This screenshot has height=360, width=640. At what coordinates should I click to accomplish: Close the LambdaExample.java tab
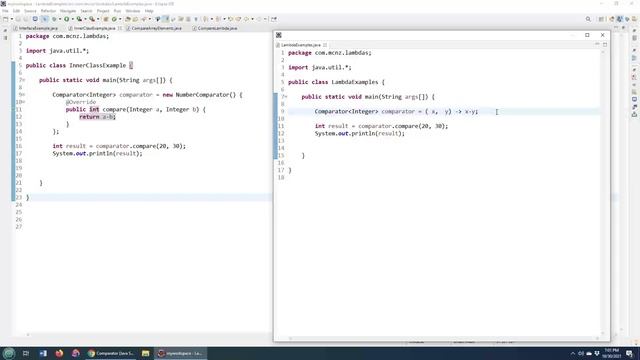point(325,45)
